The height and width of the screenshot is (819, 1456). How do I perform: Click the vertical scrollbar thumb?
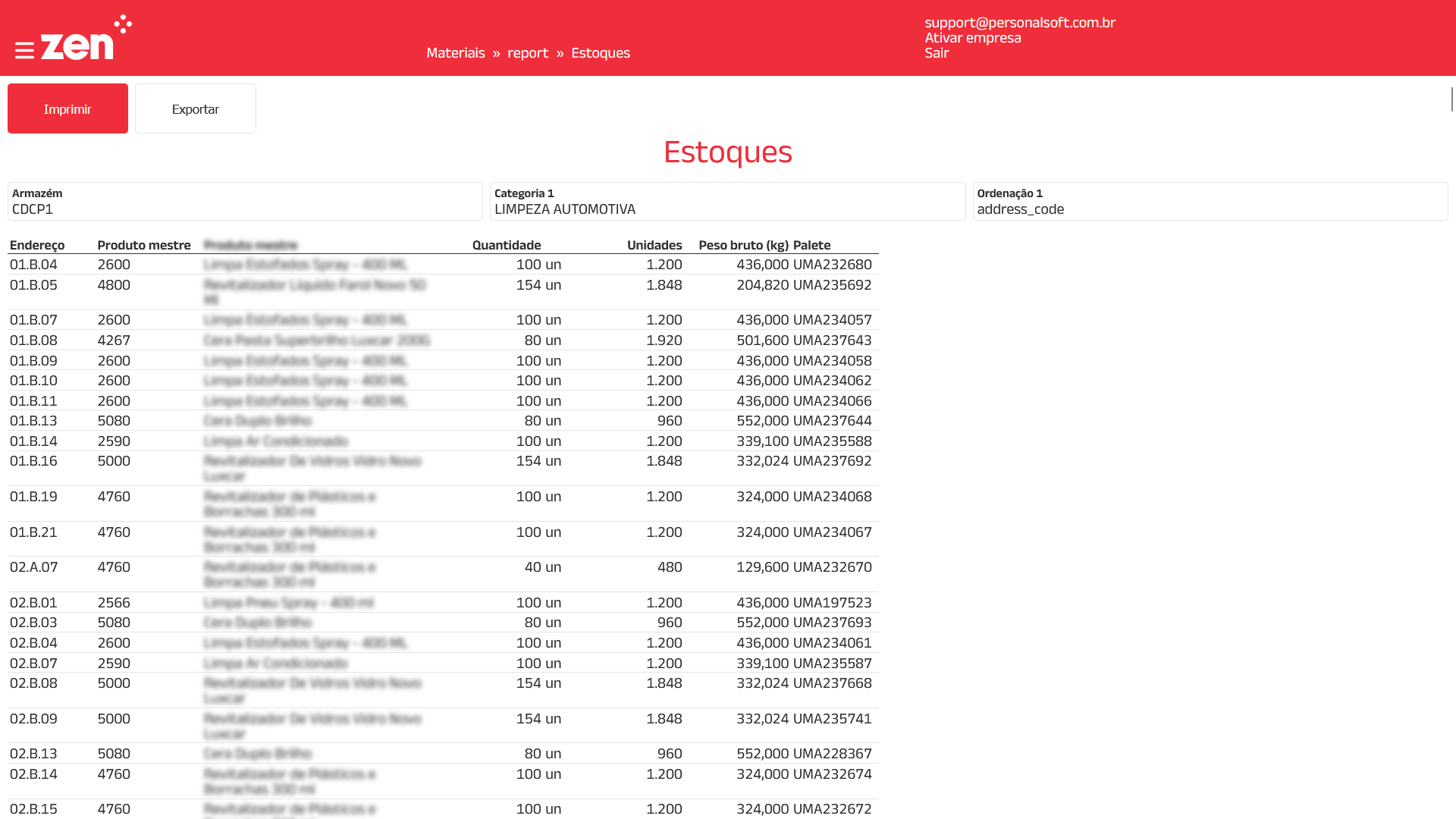click(x=1451, y=99)
